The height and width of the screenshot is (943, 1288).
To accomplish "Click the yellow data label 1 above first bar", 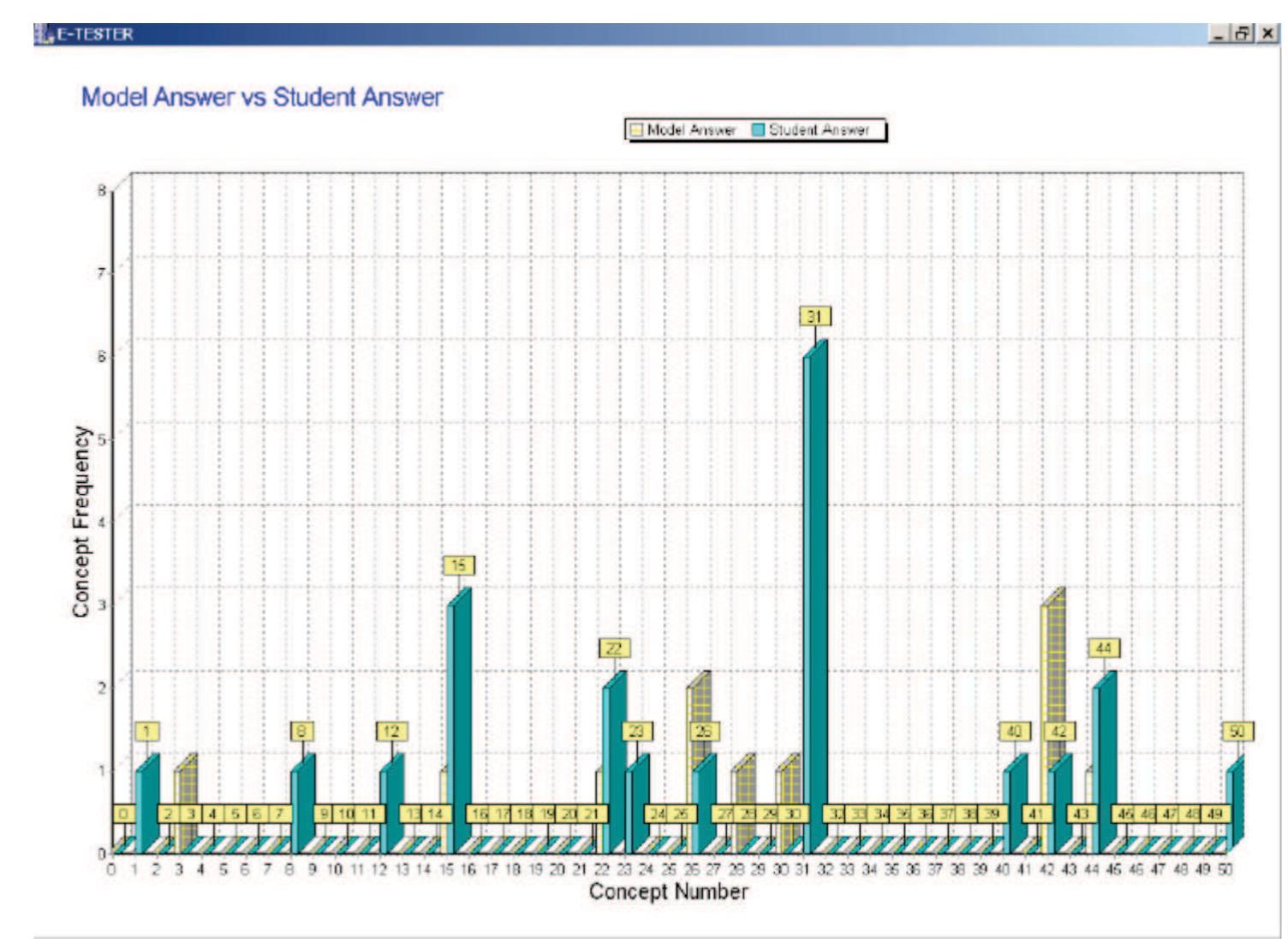I will (147, 731).
